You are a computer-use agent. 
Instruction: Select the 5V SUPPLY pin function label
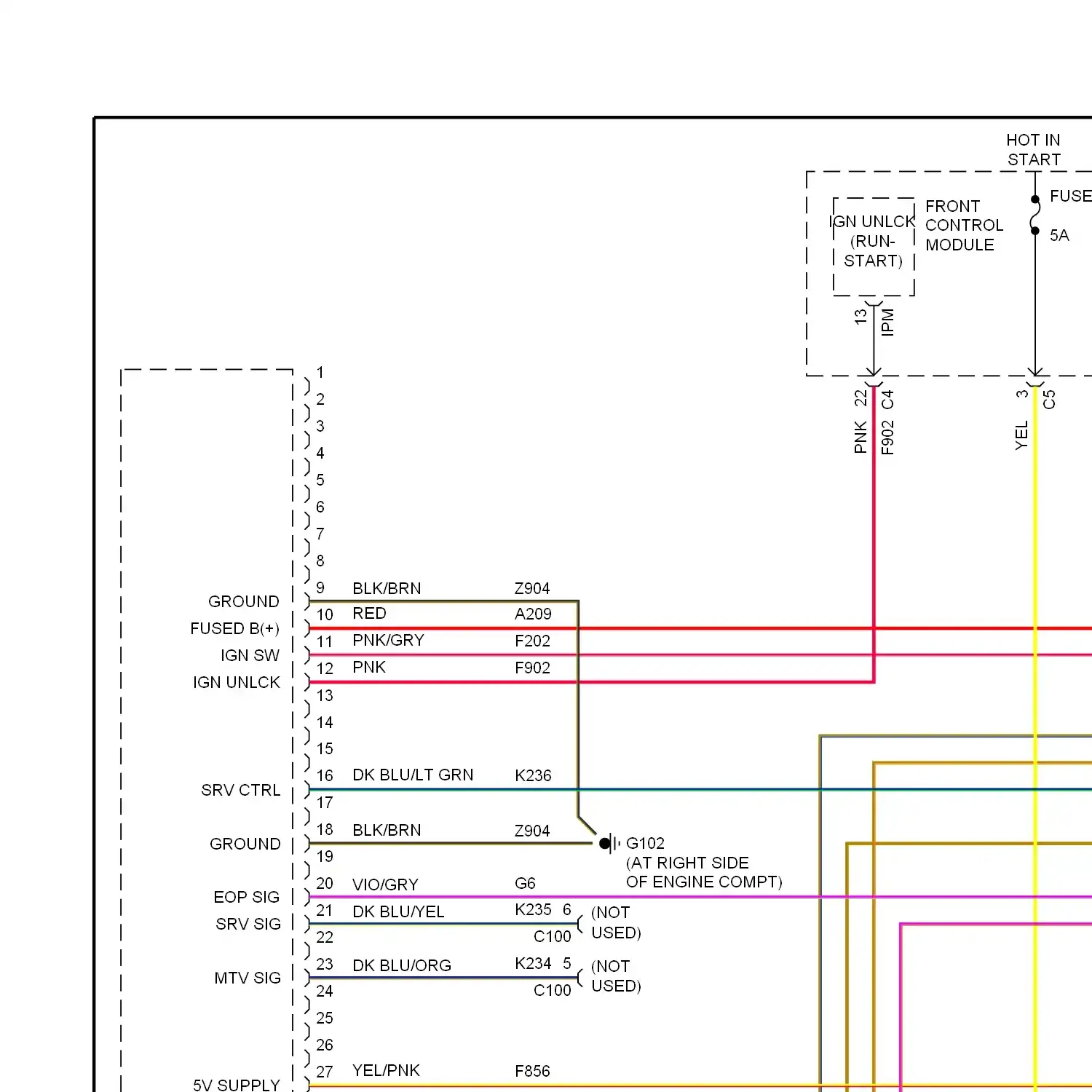coord(236,1085)
